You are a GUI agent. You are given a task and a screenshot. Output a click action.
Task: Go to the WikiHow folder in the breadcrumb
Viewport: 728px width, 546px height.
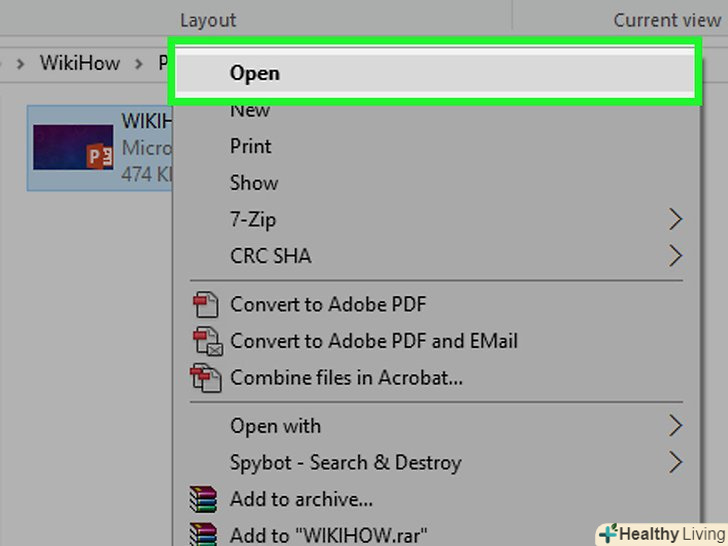[x=79, y=63]
